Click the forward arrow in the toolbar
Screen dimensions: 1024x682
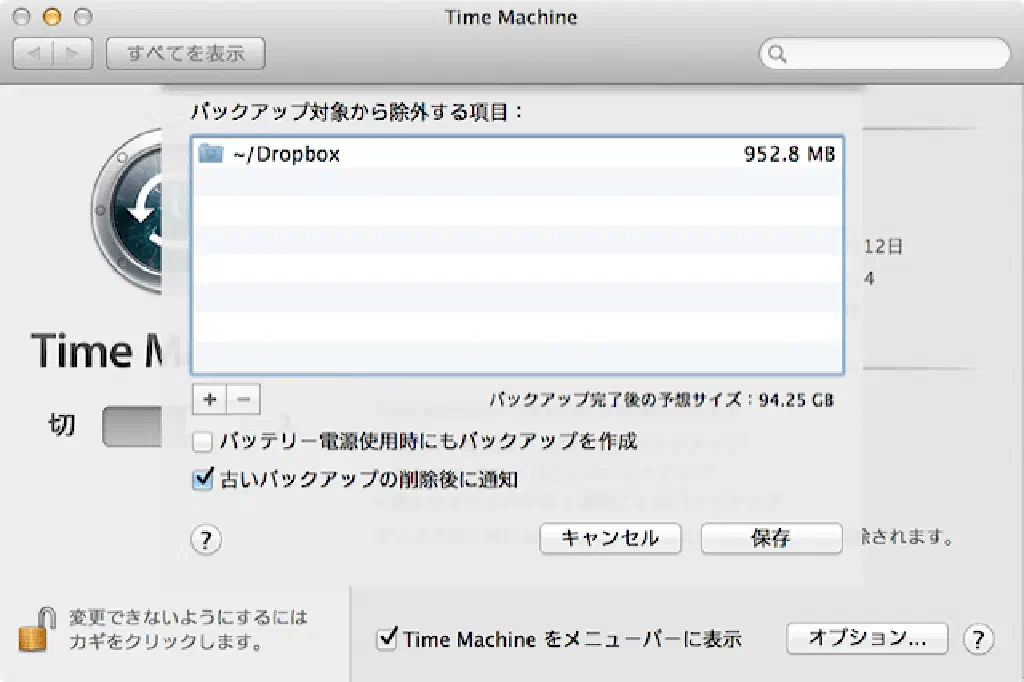click(74, 54)
